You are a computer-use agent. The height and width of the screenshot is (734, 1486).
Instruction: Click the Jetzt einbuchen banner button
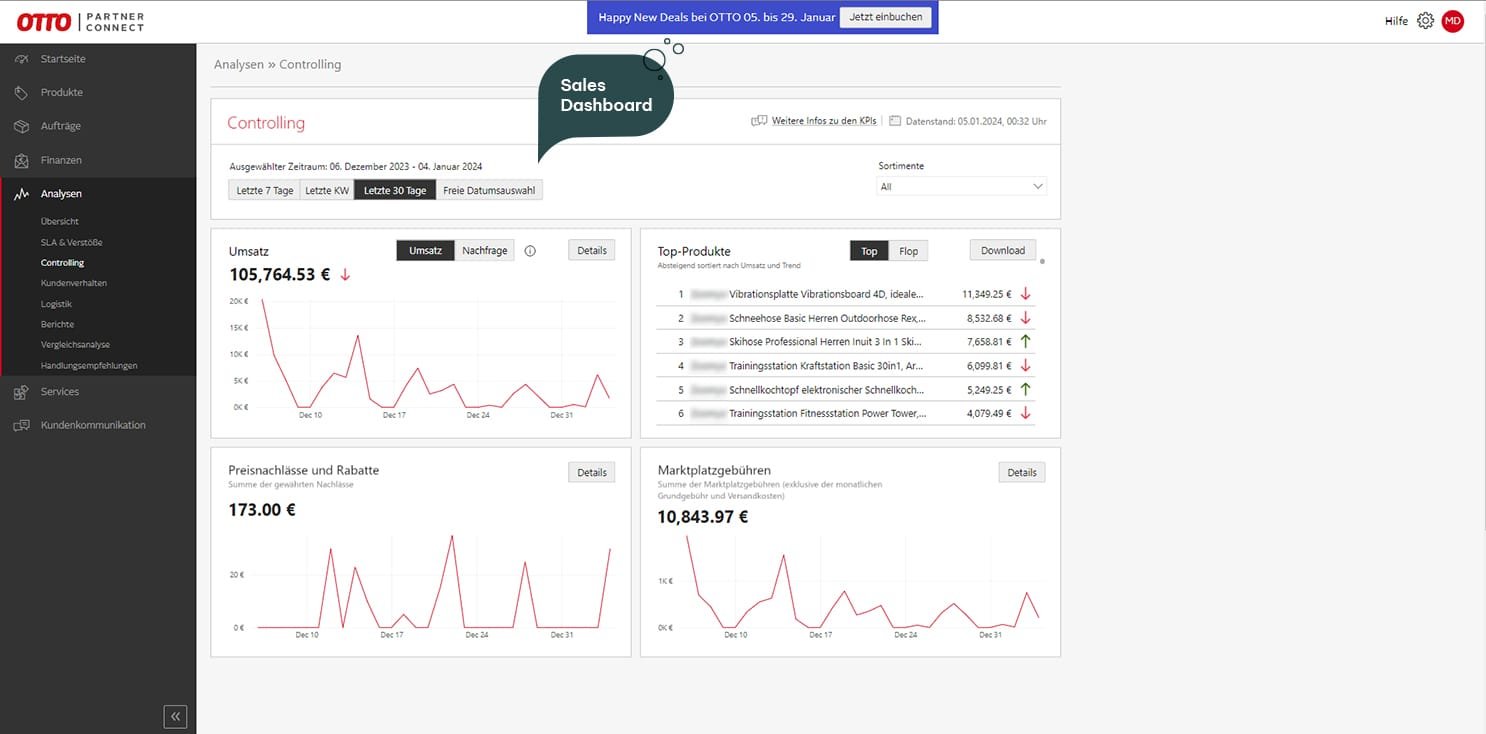[x=885, y=17]
